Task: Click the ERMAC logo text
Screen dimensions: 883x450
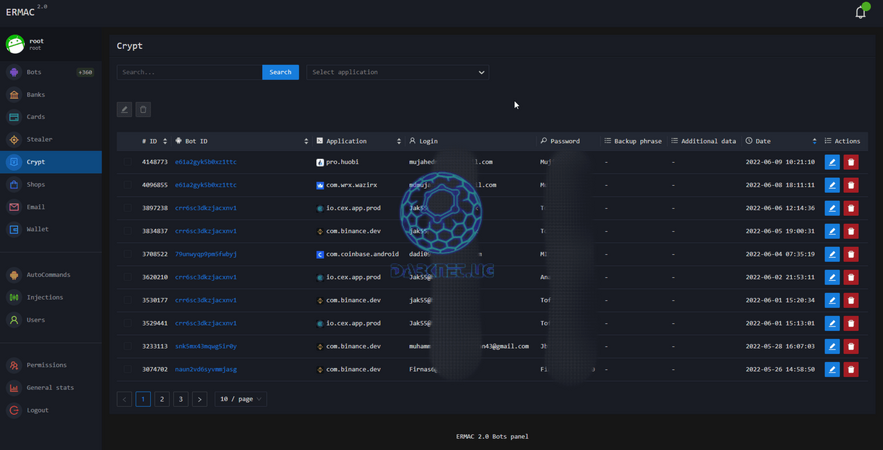Action: (x=20, y=12)
